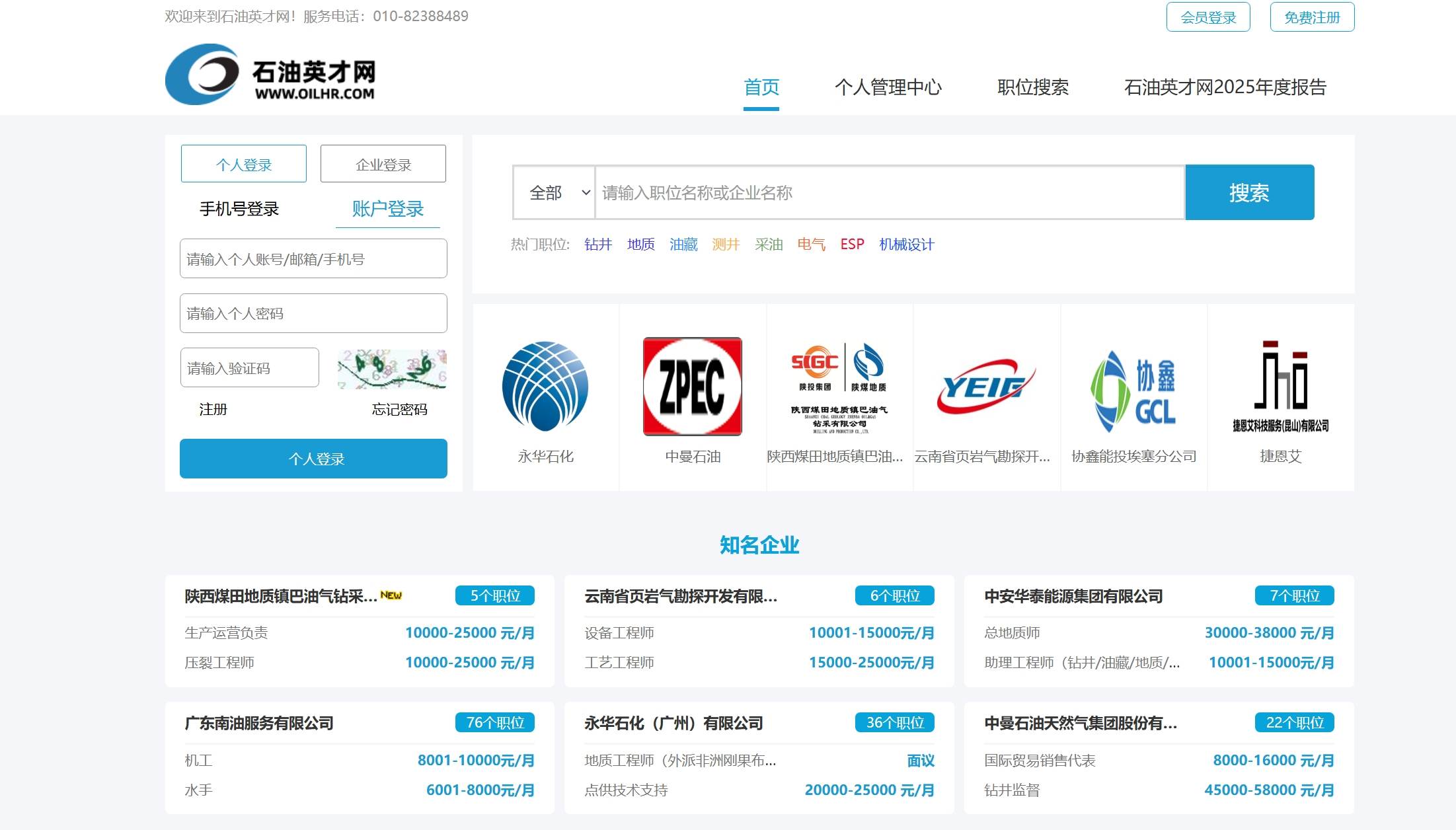Screen dimensions: 1456x830
Task: Open the 点供技术支持 job listing
Action: 626,790
